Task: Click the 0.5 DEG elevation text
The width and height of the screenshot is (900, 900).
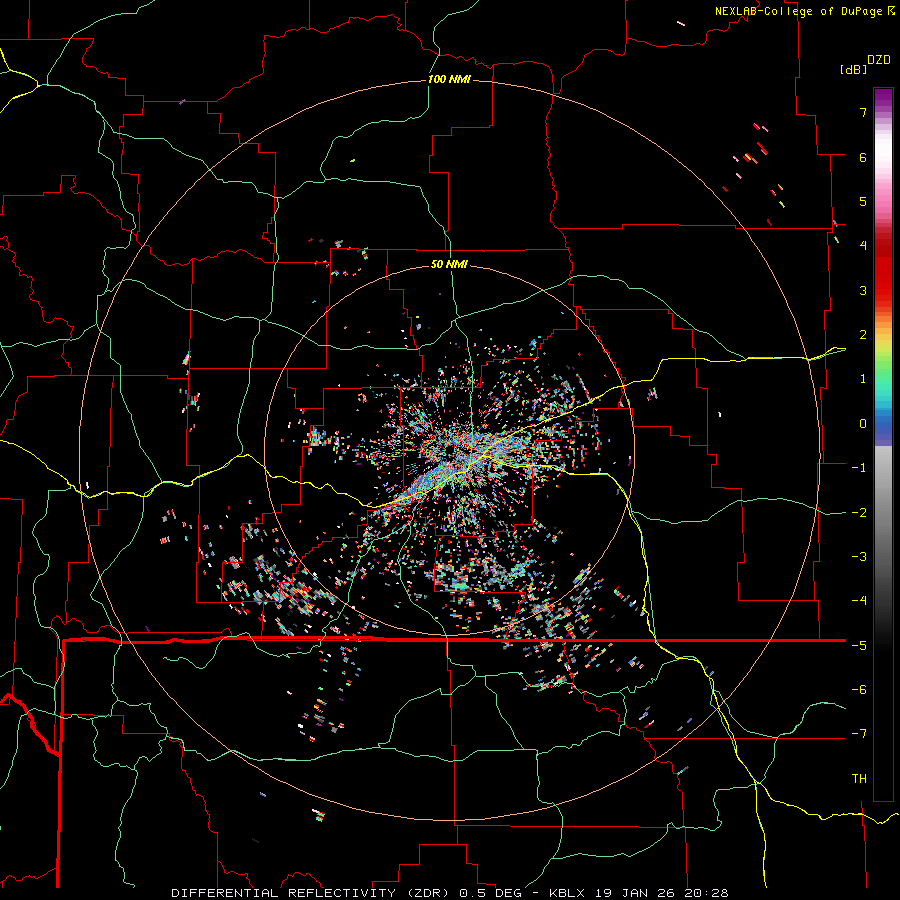Action: (491, 893)
